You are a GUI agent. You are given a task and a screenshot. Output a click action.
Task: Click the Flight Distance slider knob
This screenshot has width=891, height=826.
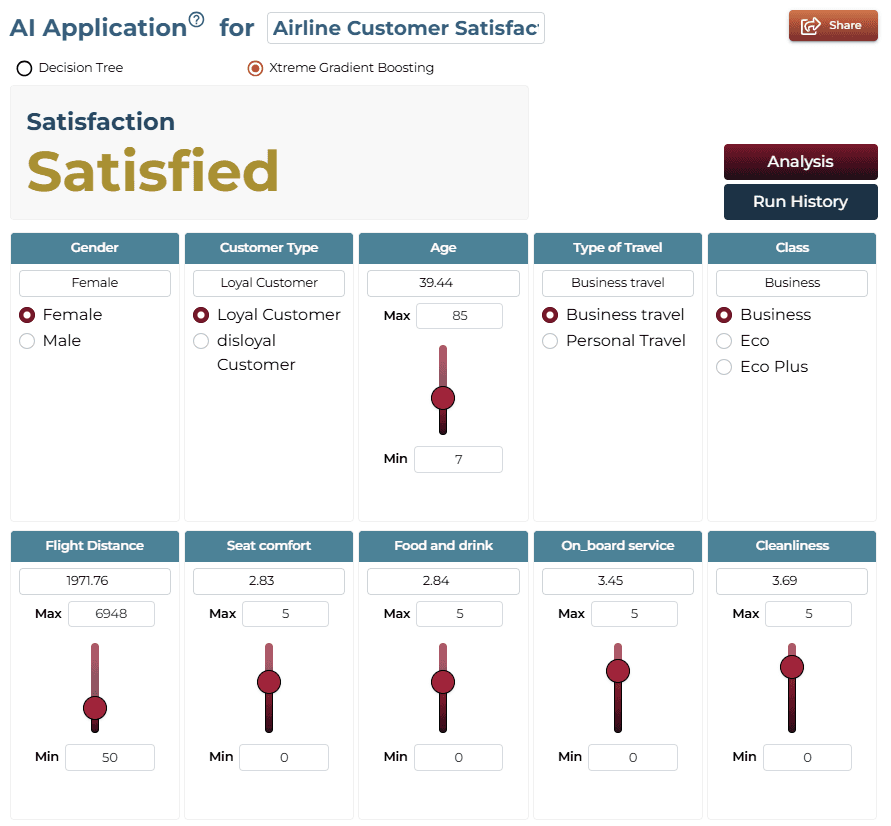(x=95, y=708)
